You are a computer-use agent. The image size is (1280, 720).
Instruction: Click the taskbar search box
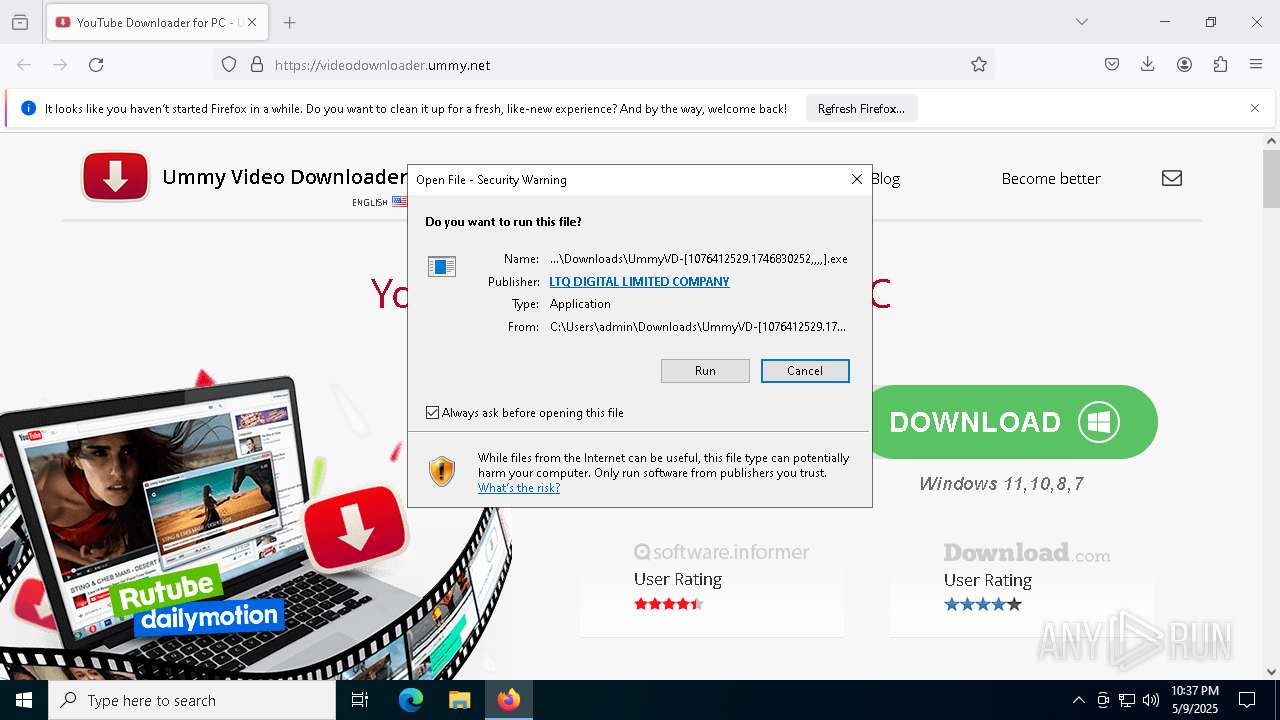tap(192, 700)
